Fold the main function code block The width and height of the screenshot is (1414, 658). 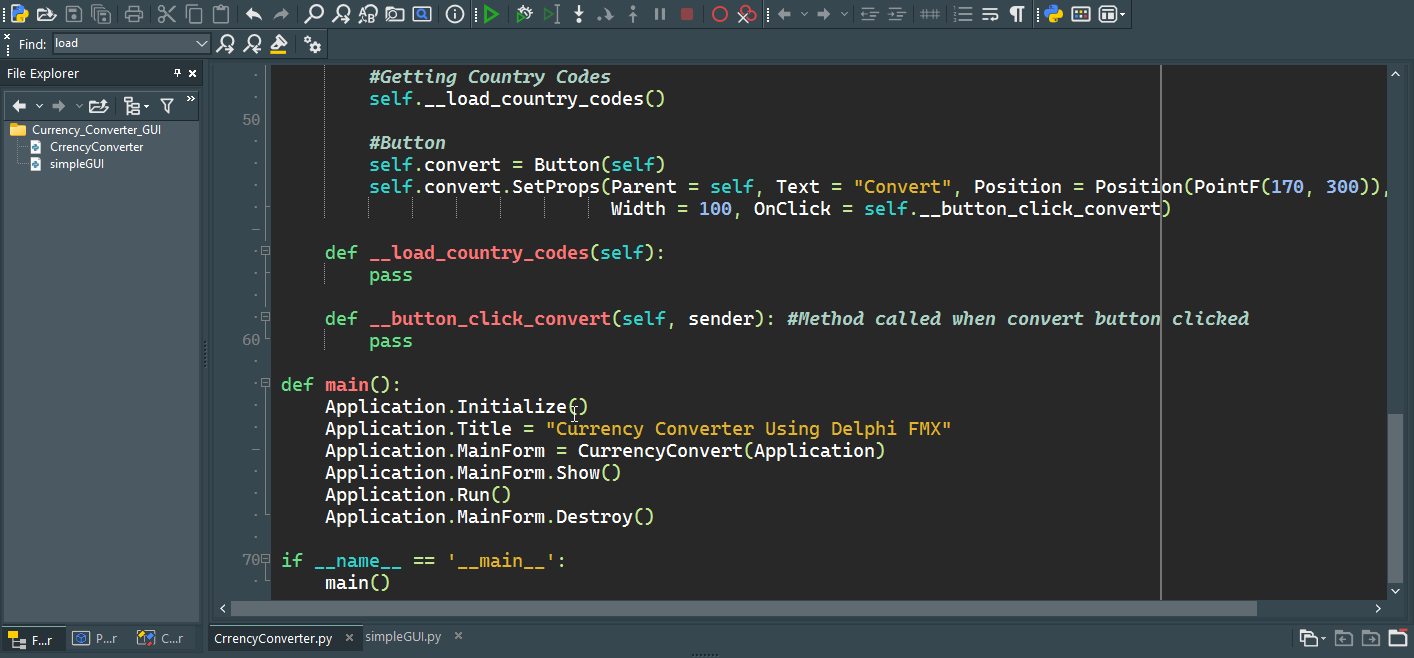264,384
